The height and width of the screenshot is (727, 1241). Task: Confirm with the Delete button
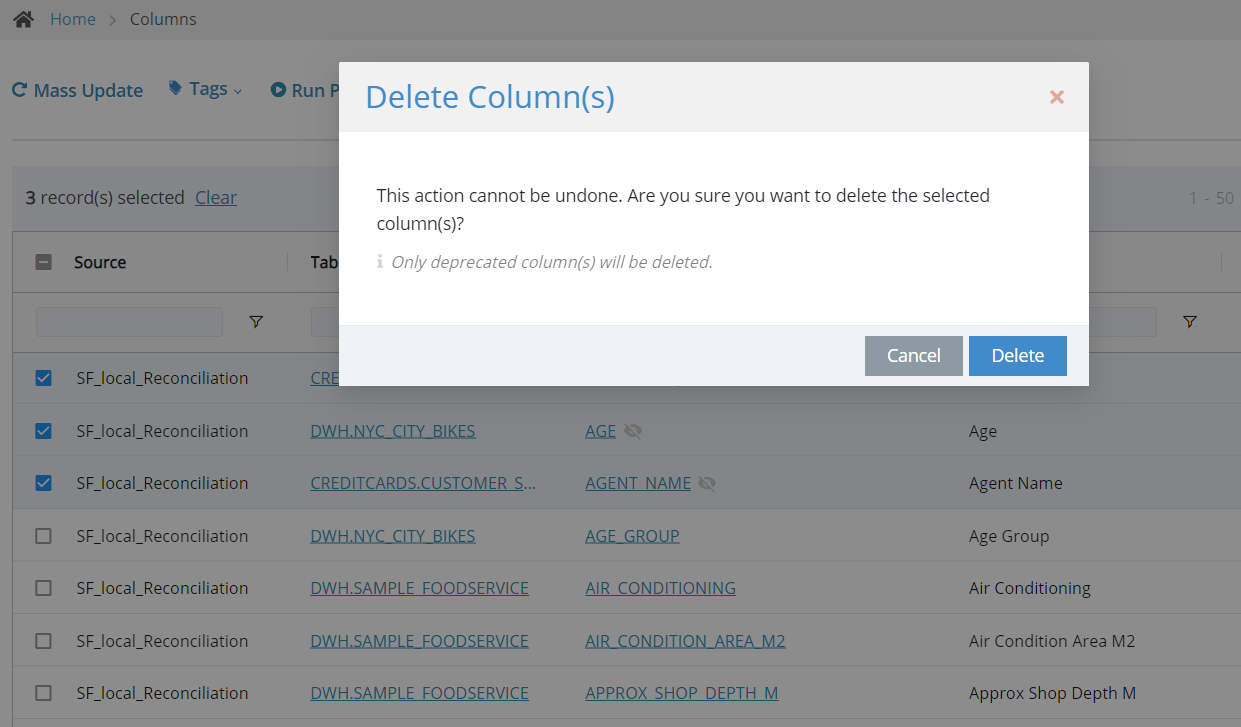[x=1018, y=356]
